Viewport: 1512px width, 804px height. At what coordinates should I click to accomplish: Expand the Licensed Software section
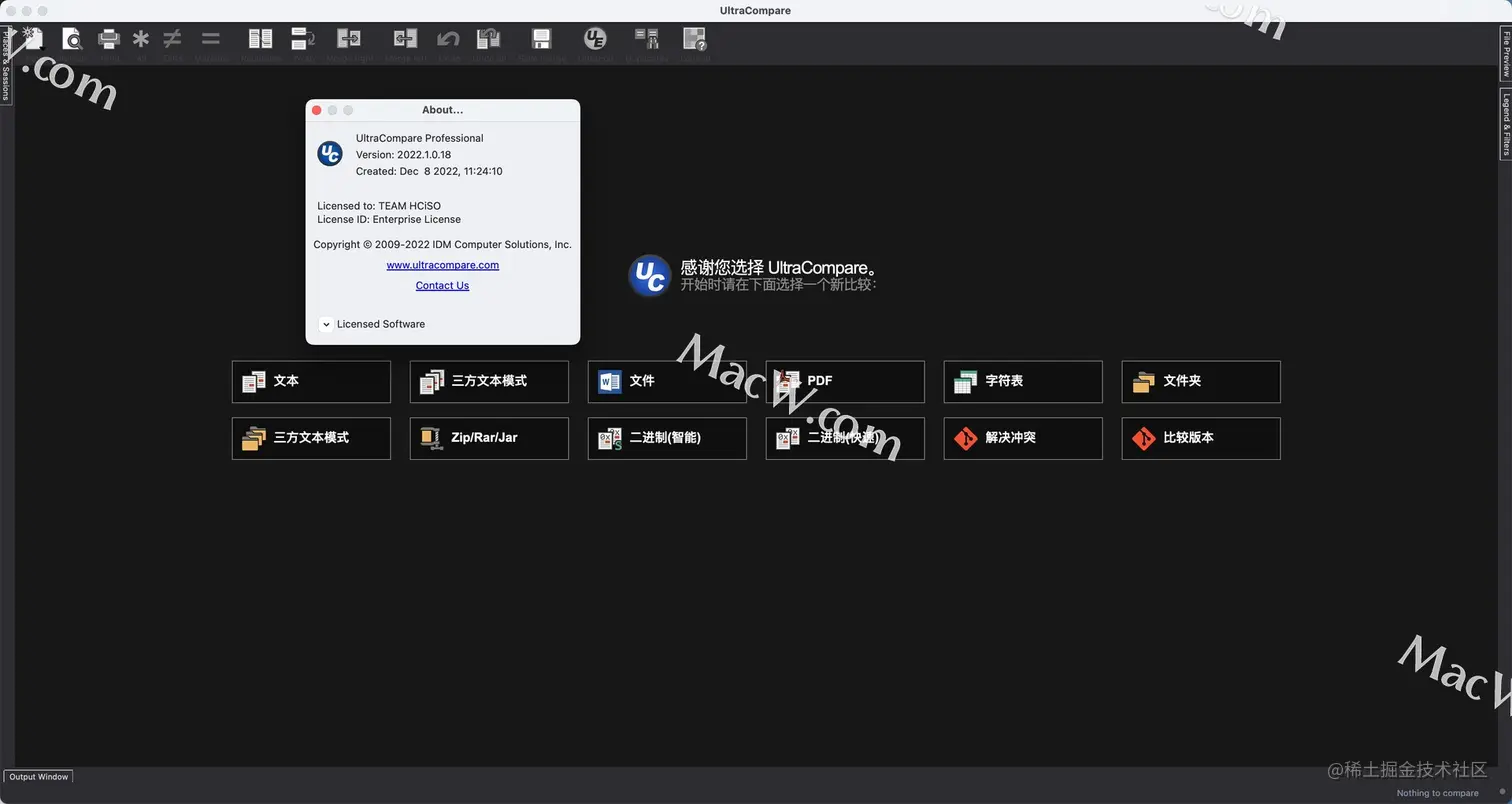(x=326, y=324)
